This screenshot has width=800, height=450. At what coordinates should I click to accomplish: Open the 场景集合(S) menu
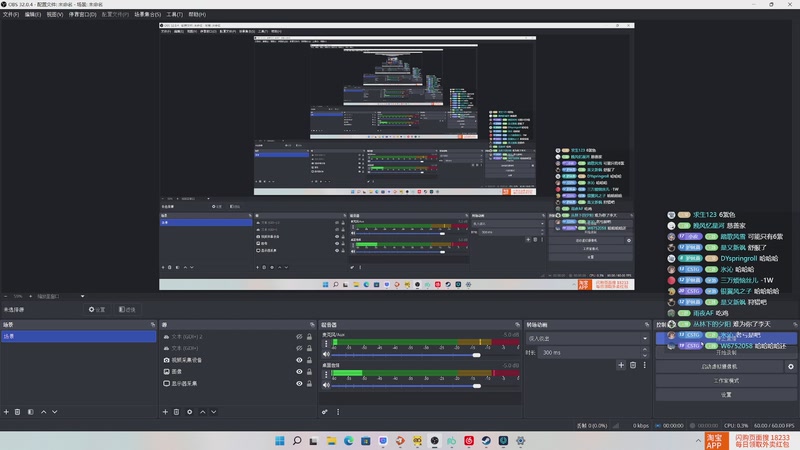pyautogui.click(x=147, y=14)
